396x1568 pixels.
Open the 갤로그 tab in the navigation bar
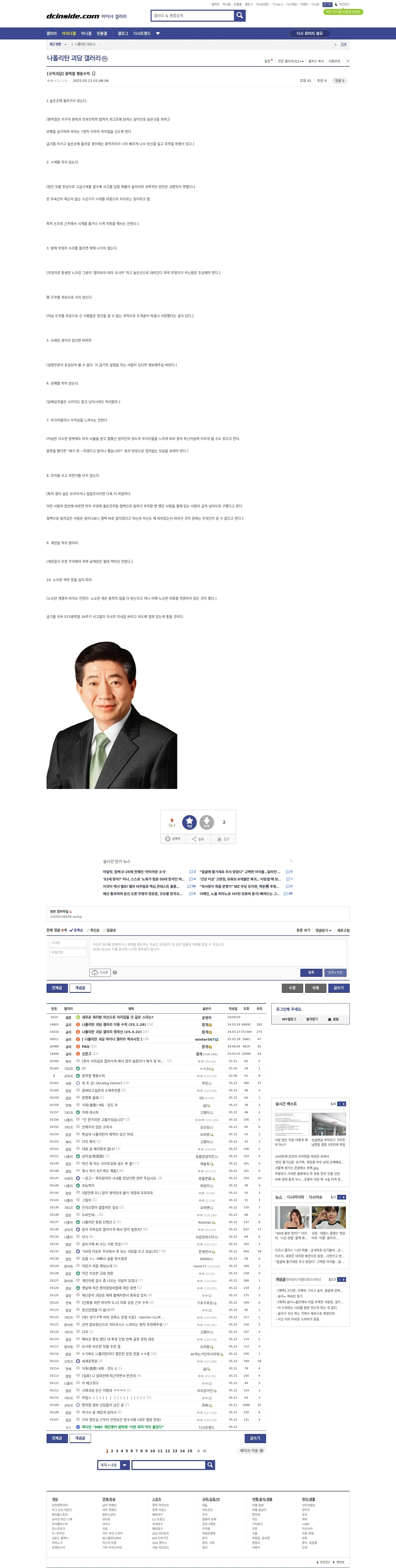click(123, 33)
